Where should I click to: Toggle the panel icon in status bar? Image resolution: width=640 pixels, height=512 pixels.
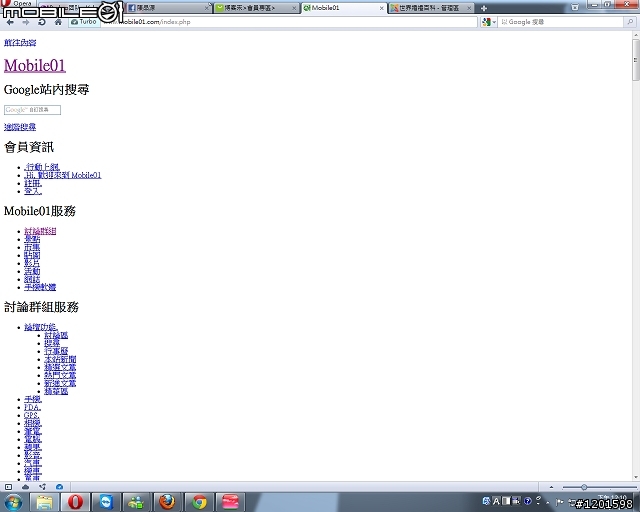click(8, 487)
